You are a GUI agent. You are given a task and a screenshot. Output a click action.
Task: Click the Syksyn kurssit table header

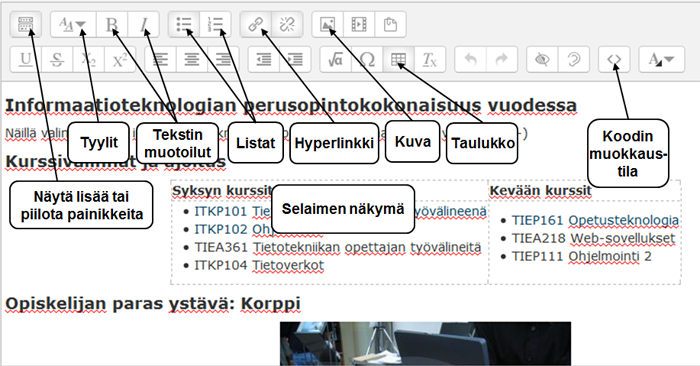pos(222,191)
